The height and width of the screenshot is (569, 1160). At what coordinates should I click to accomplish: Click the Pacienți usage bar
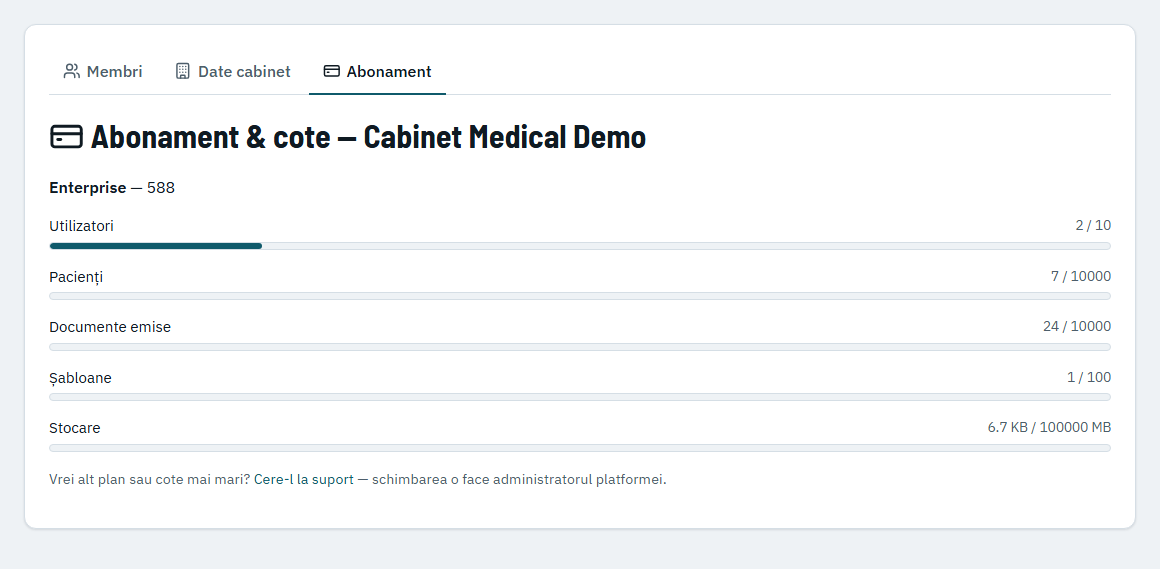coord(580,296)
